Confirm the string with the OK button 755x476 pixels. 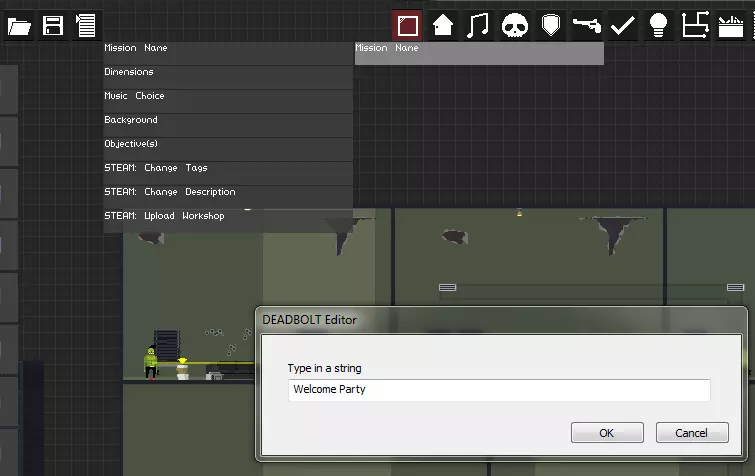(x=607, y=433)
